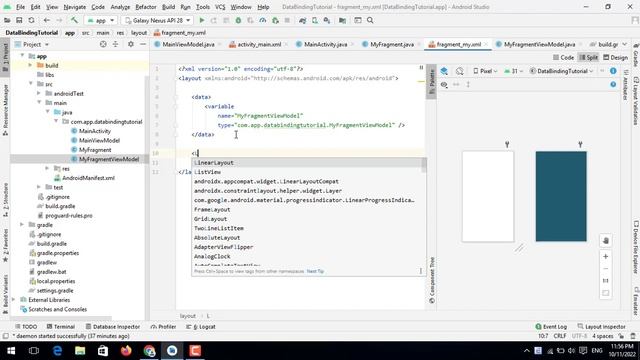
Task: Expand the gradle folder in the tree
Action: coord(22,225)
